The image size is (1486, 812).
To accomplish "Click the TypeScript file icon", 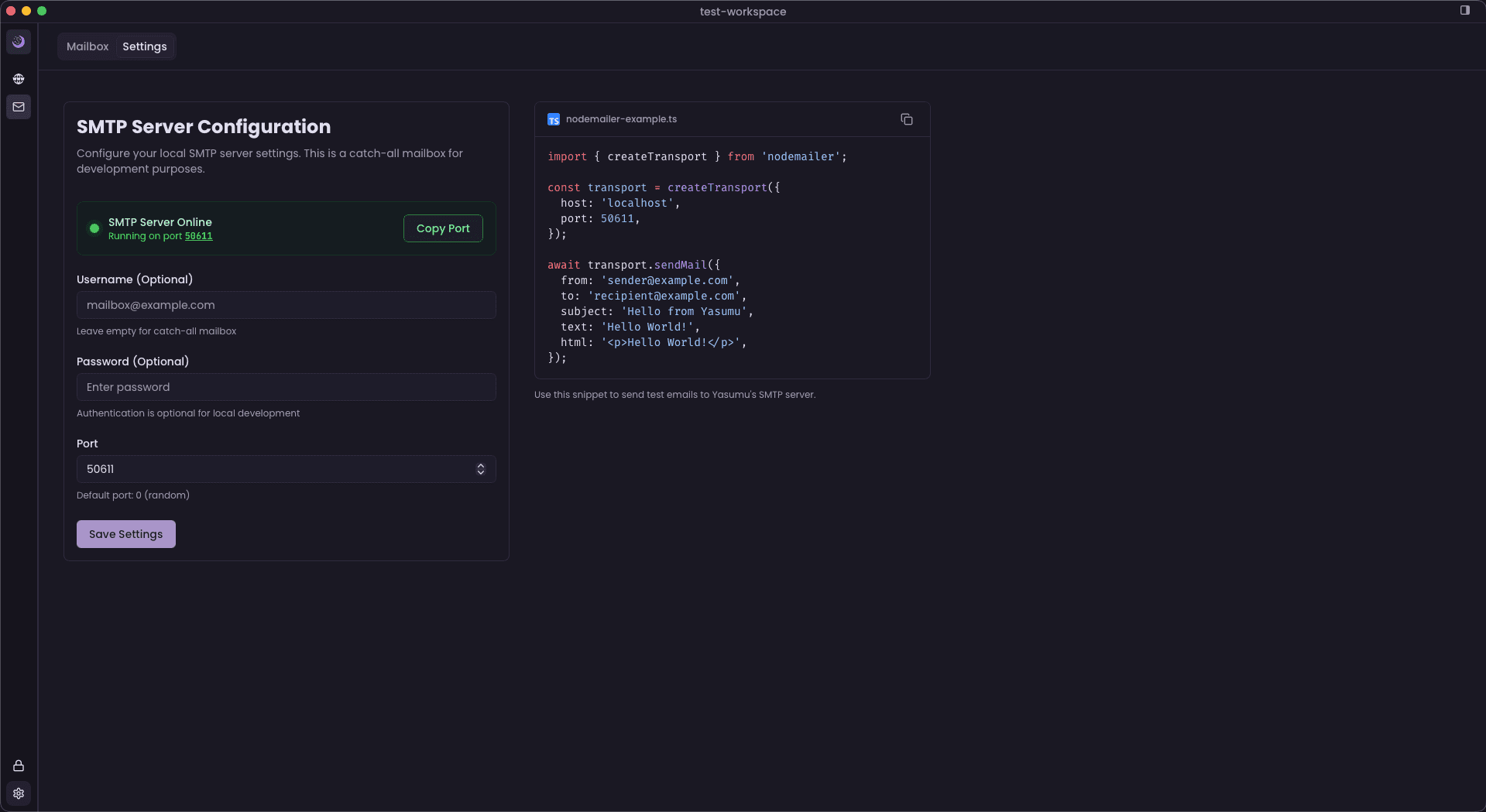I will click(554, 119).
